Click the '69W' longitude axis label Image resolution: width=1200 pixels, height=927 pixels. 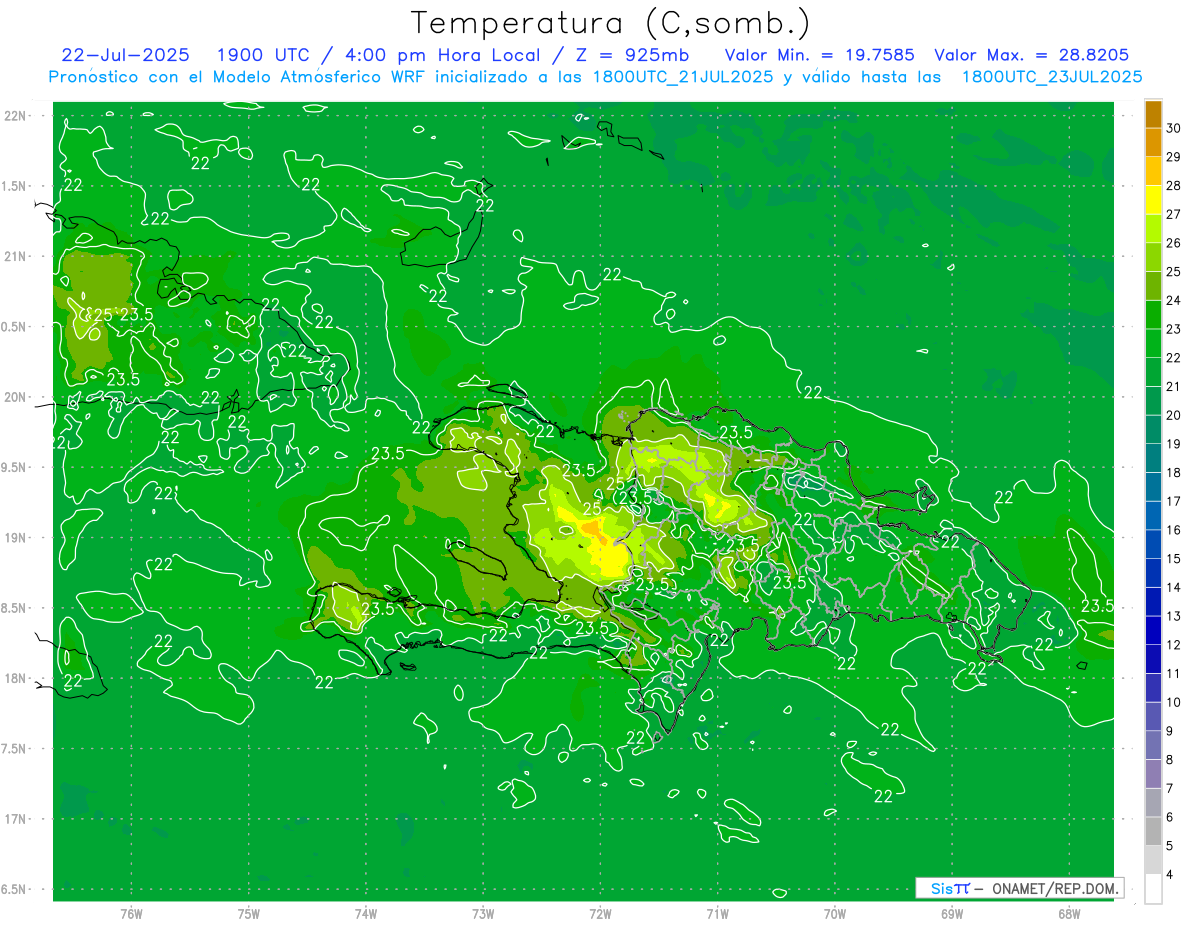[x=952, y=914]
